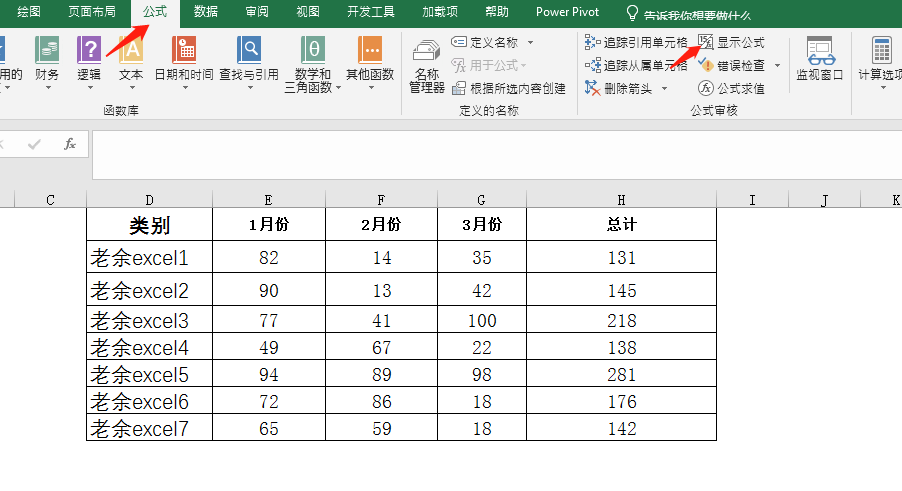Click the fx insert function icon
The width and height of the screenshot is (902, 491).
point(70,144)
